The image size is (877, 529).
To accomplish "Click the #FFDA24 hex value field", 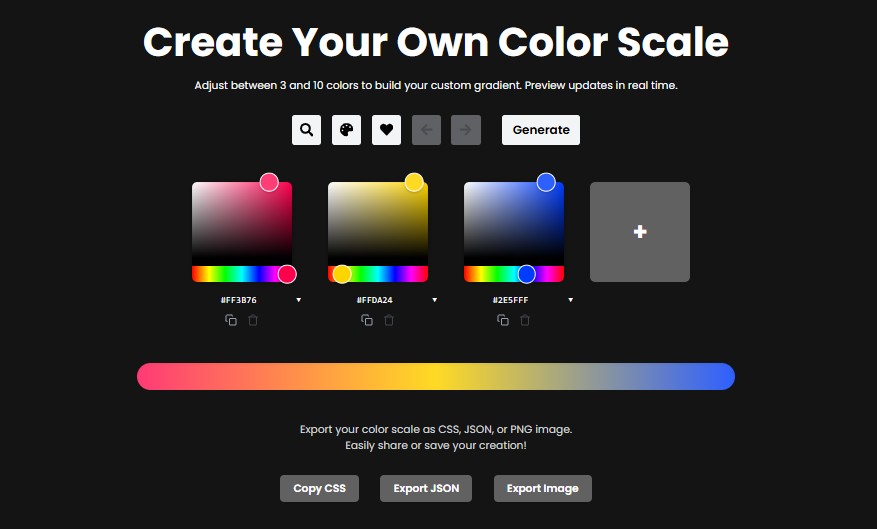I will [x=375, y=300].
